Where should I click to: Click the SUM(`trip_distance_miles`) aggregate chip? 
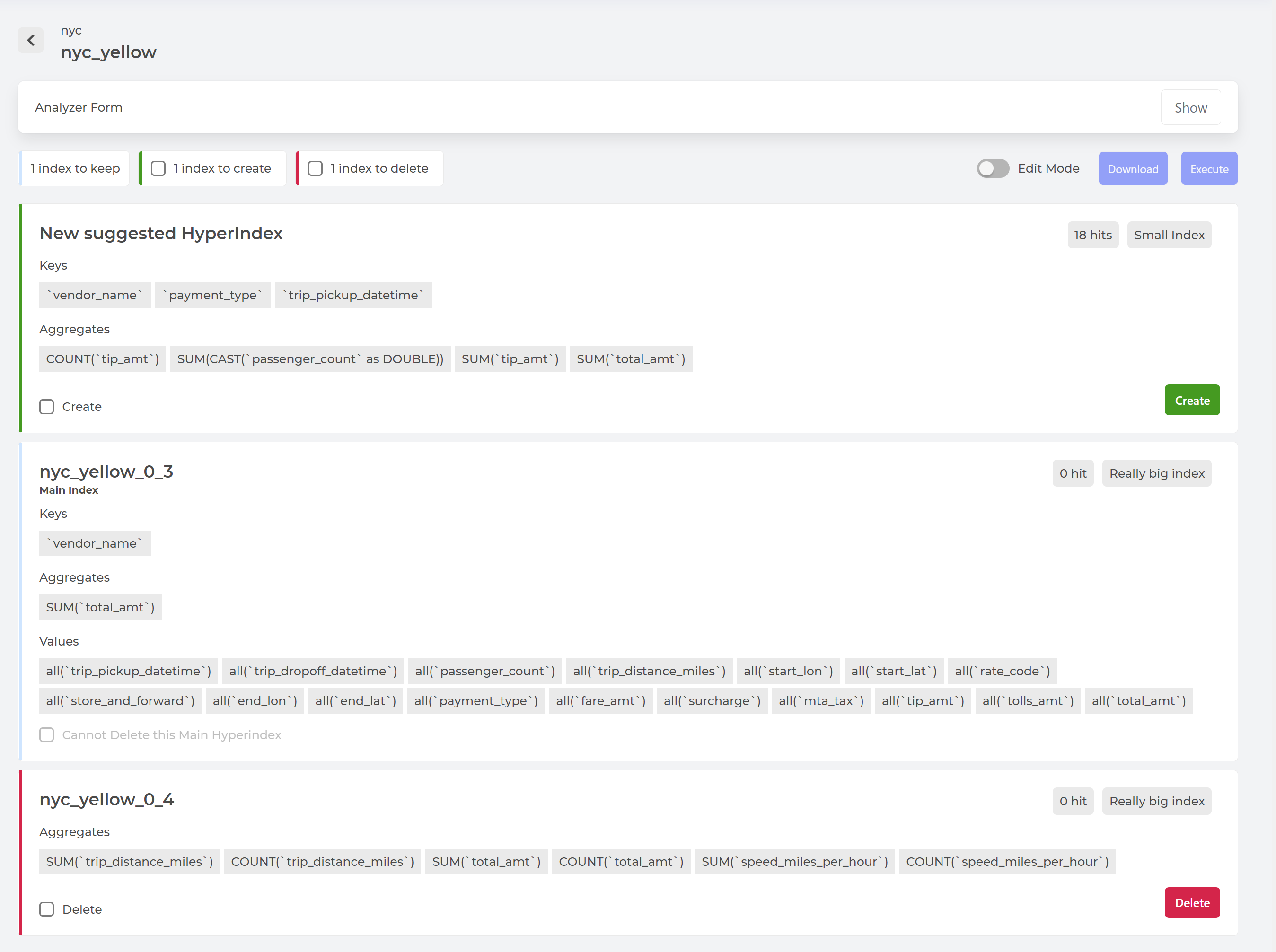coord(130,862)
